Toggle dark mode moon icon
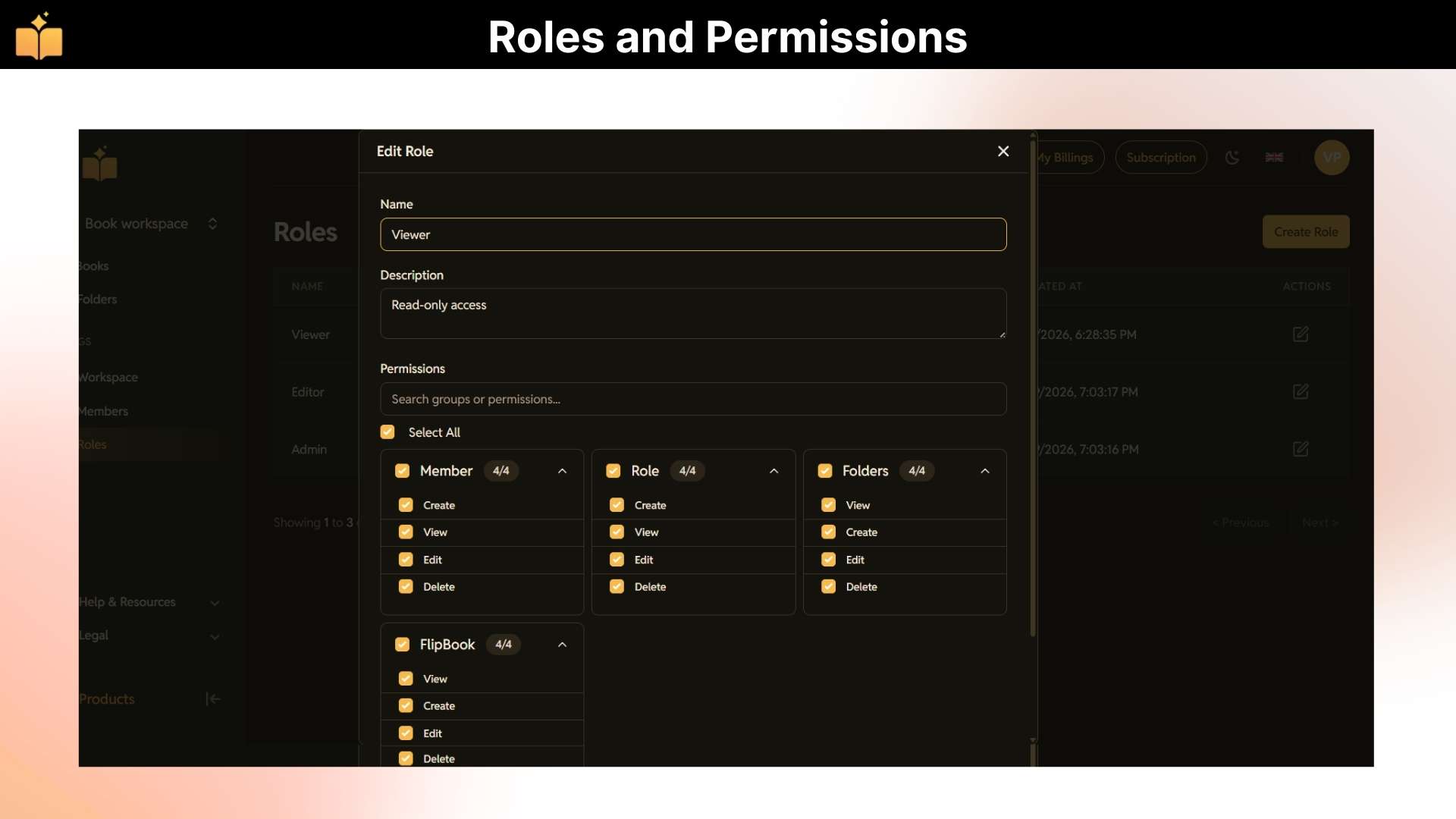1456x819 pixels. click(x=1232, y=158)
